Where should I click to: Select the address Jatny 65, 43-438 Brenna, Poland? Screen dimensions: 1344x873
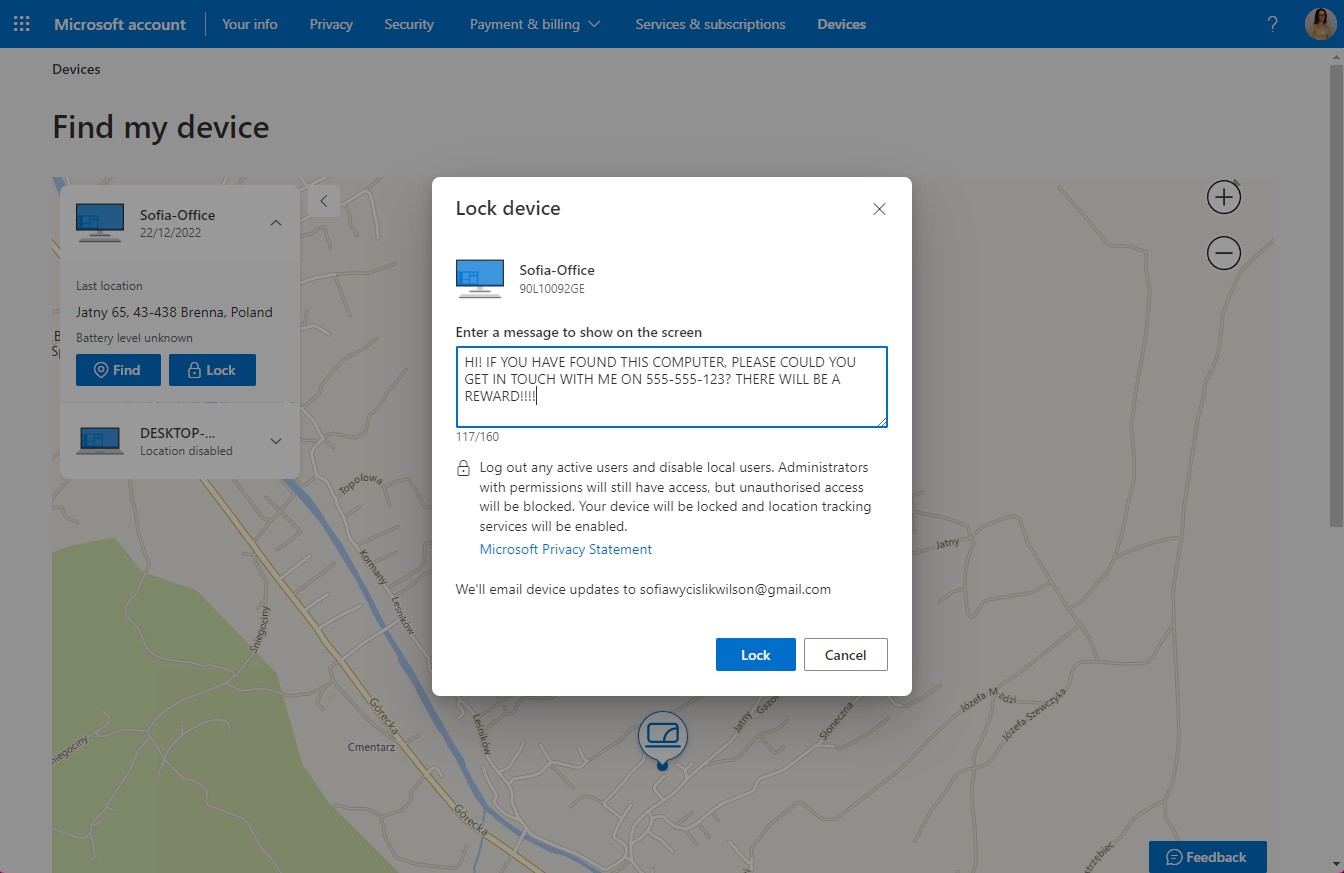coord(174,312)
